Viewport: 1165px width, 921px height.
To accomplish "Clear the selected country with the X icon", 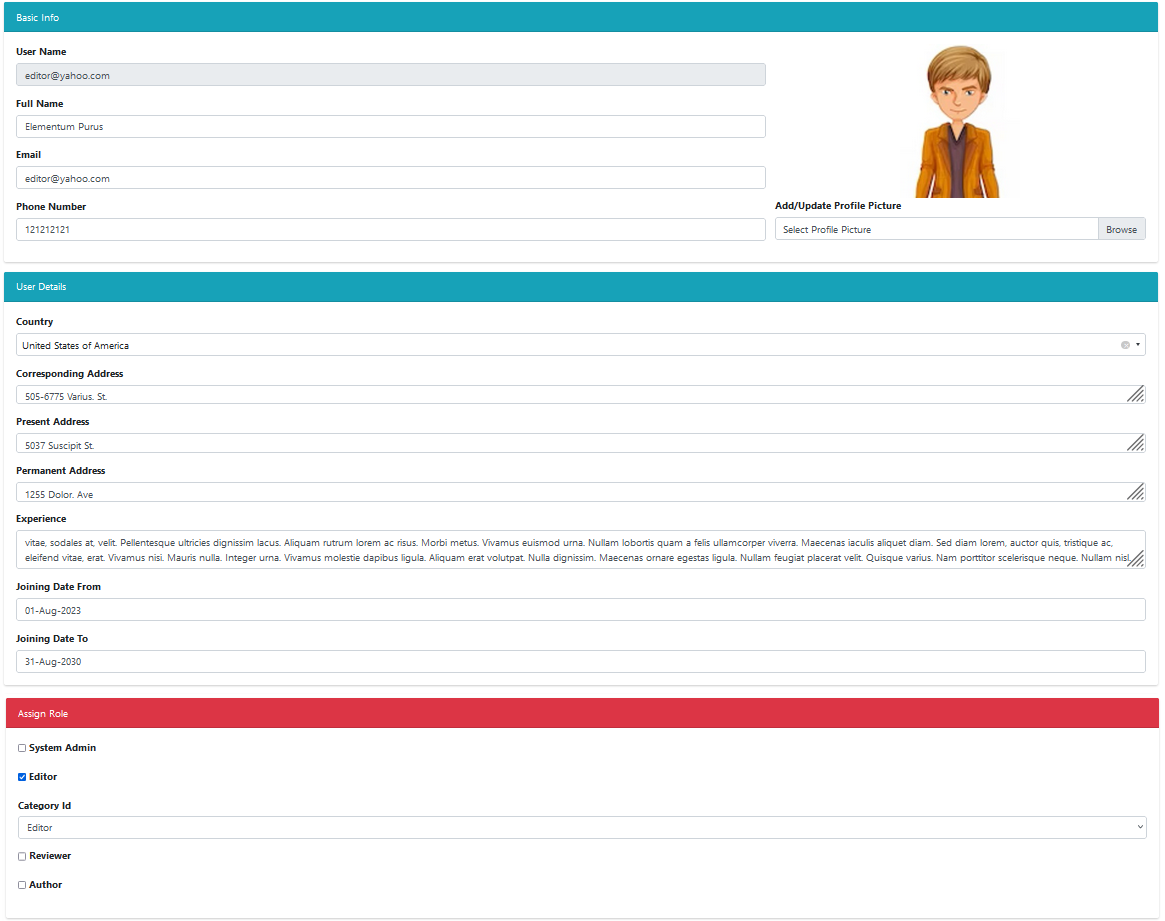I will [1124, 344].
